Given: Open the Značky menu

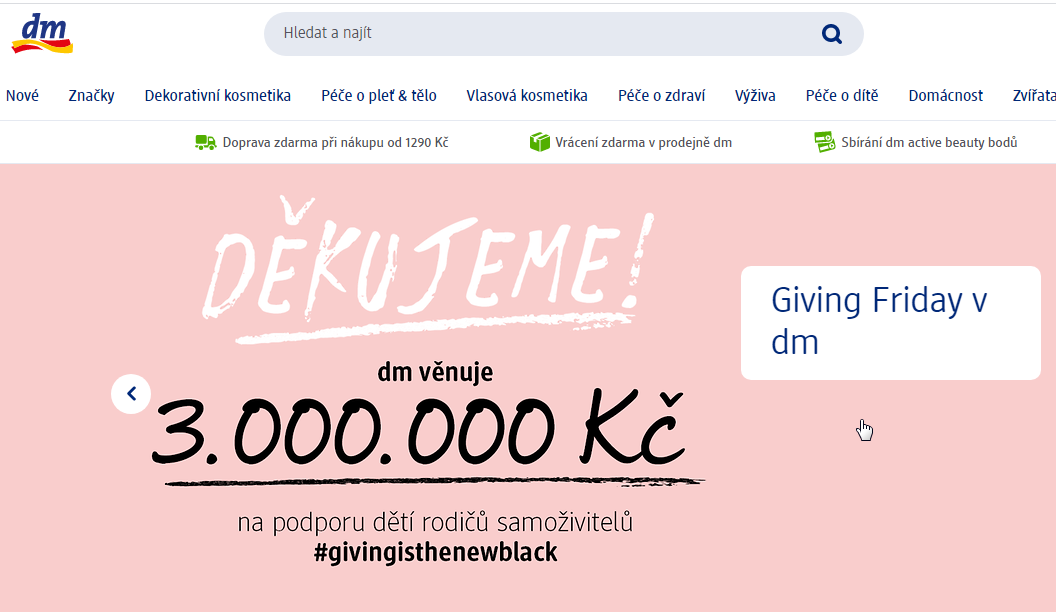Looking at the screenshot, I should [x=92, y=96].
